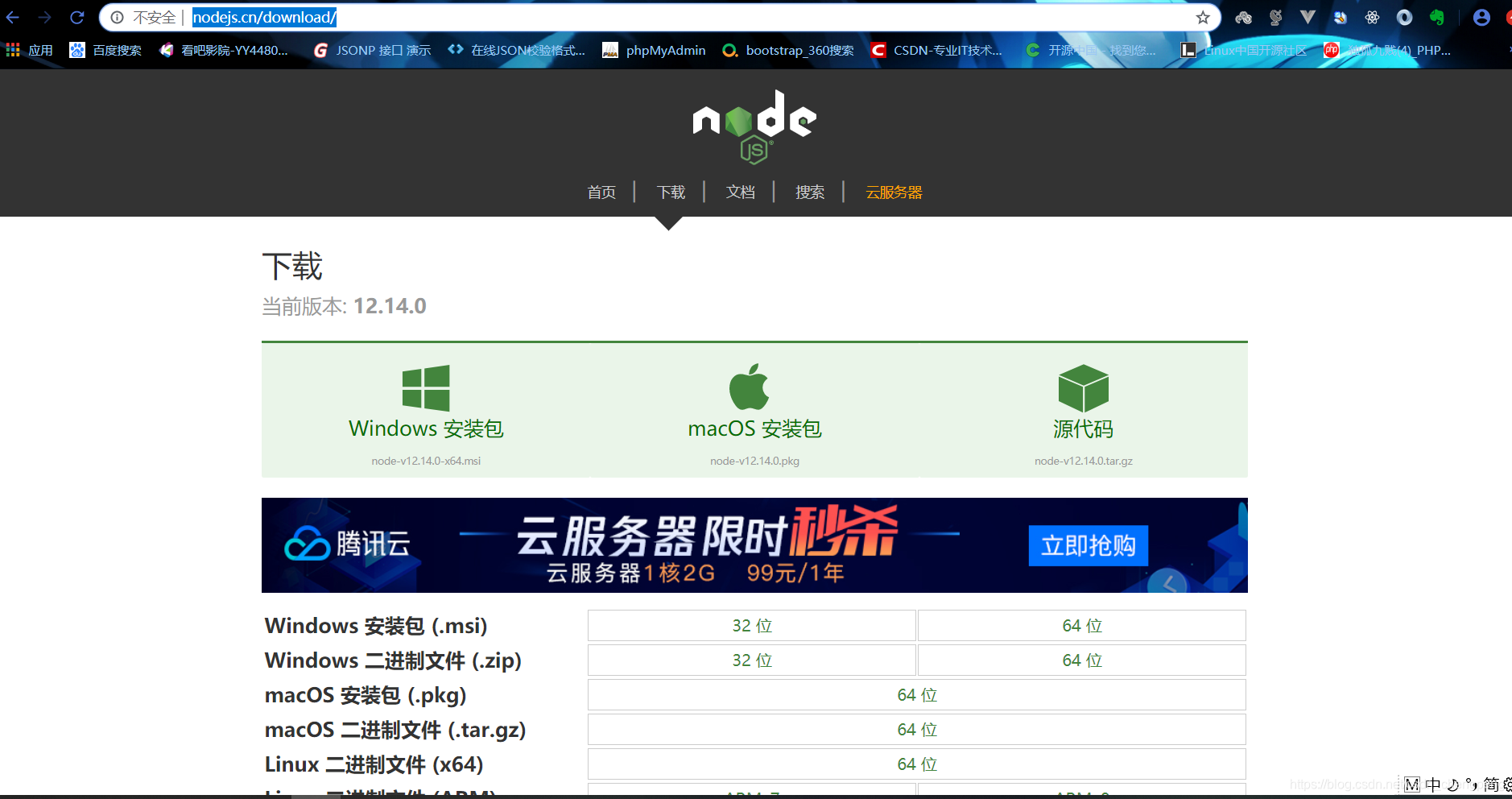1512x799 pixels.
Task: Open the 搜索 nav item
Action: [x=810, y=192]
